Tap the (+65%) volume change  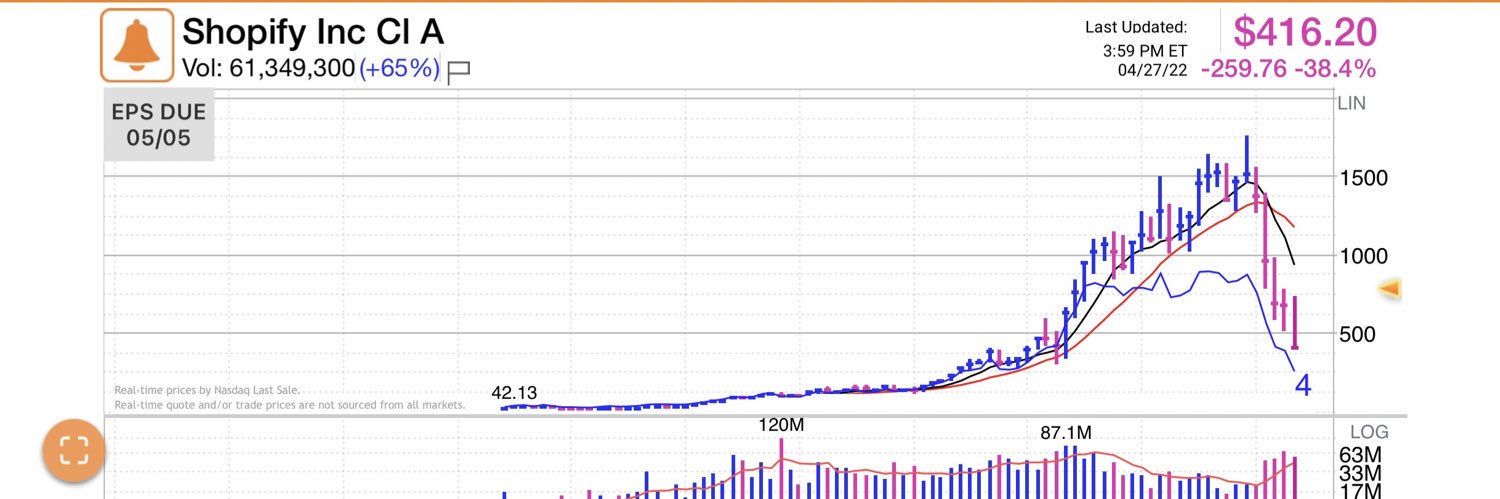point(399,69)
